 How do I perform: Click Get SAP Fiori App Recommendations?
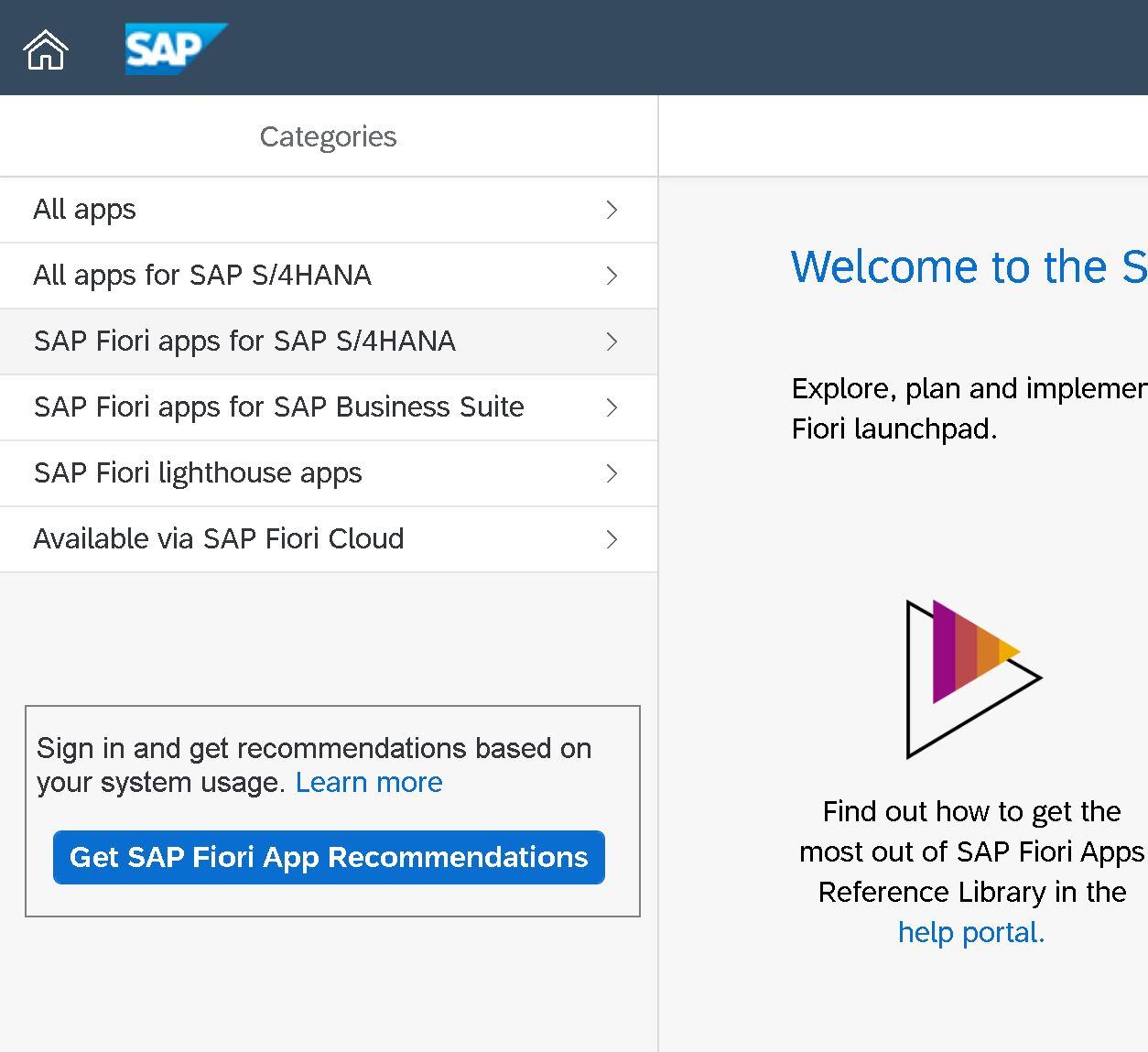tap(329, 858)
